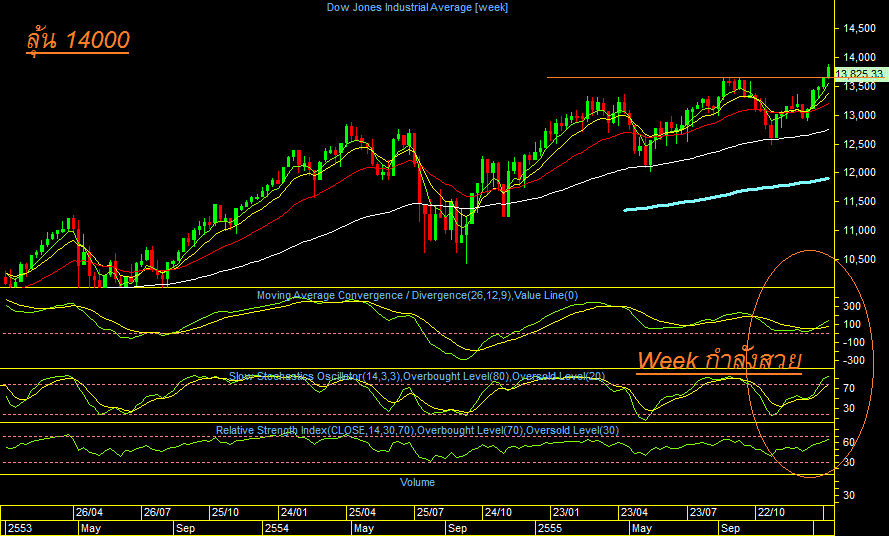Click the 60 value on RSI scale

pos(849,442)
